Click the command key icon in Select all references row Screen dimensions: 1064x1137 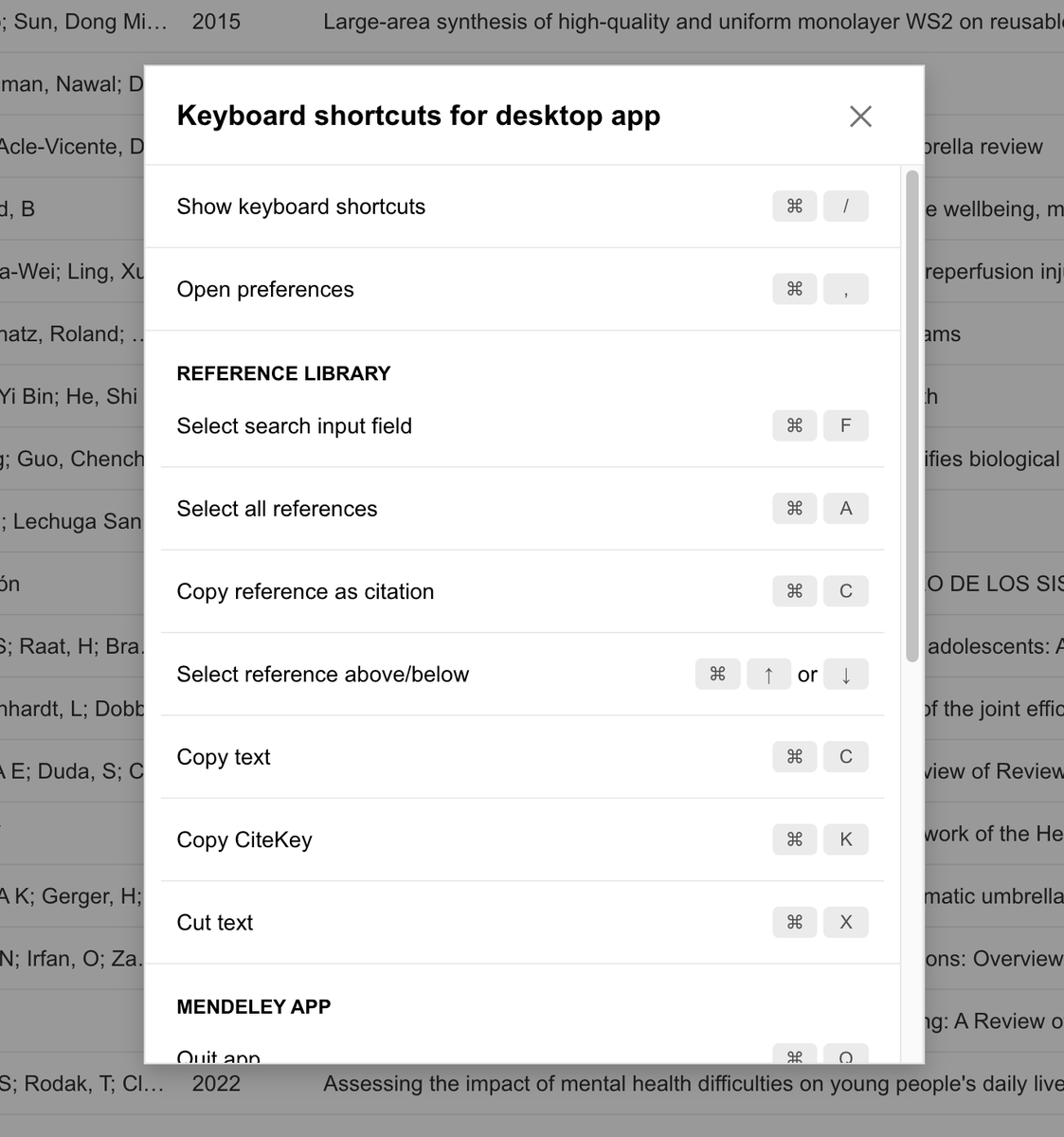[795, 509]
